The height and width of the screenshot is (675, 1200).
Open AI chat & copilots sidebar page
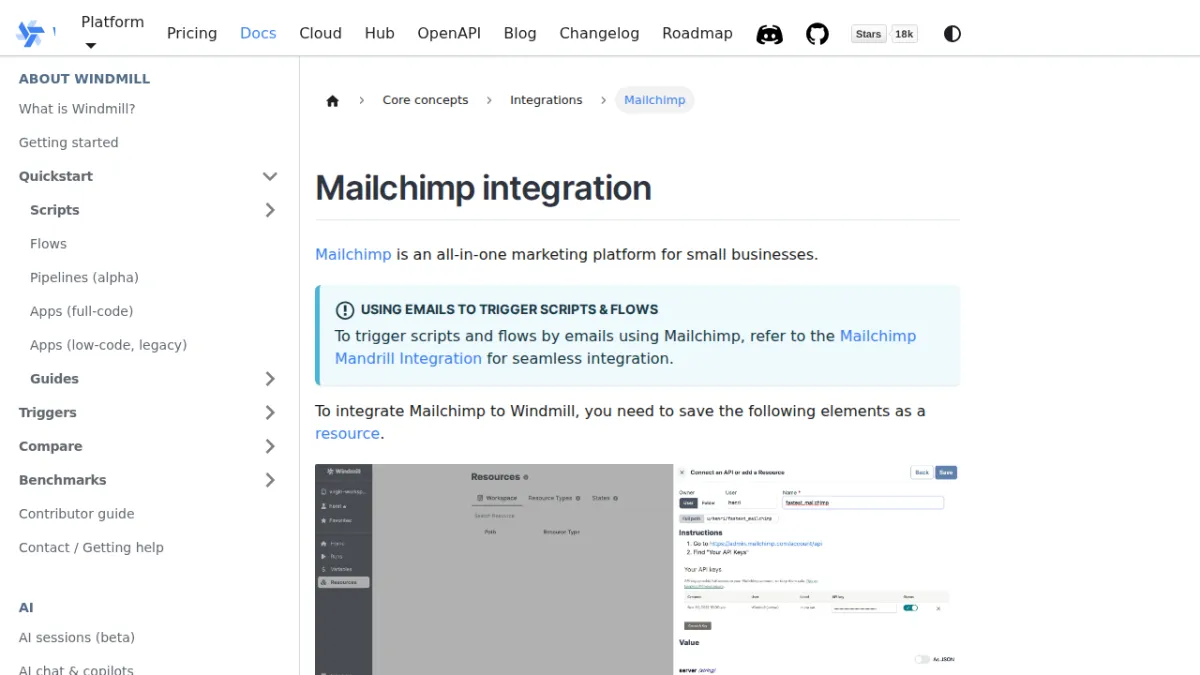(x=76, y=670)
